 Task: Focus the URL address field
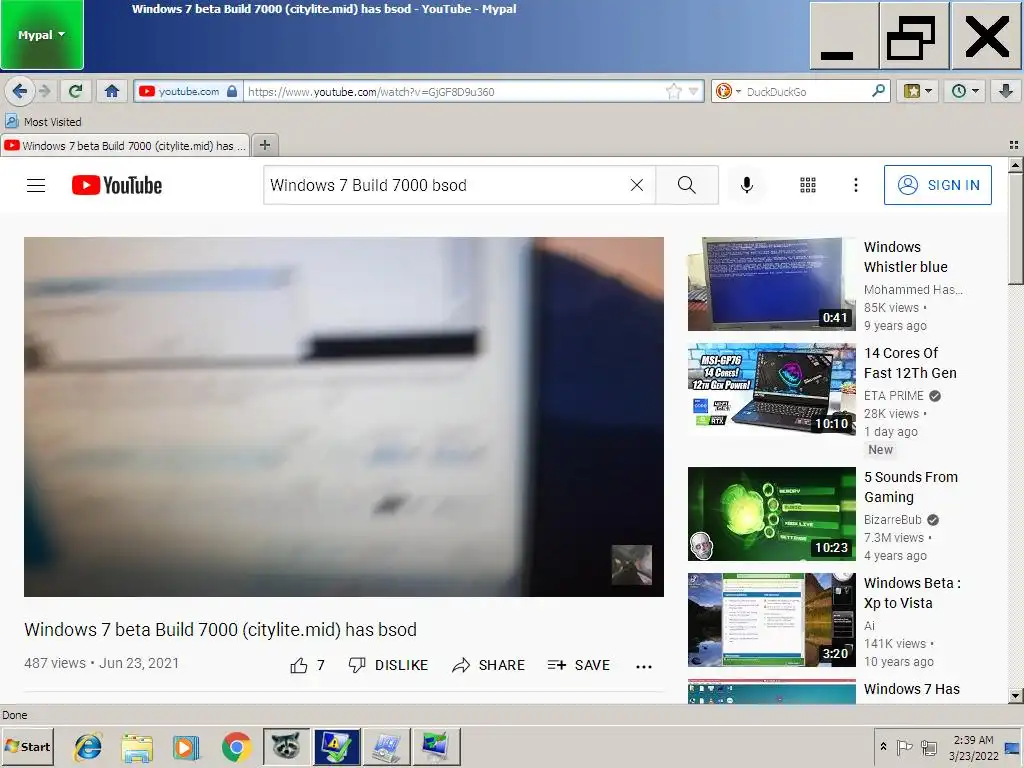click(x=451, y=91)
